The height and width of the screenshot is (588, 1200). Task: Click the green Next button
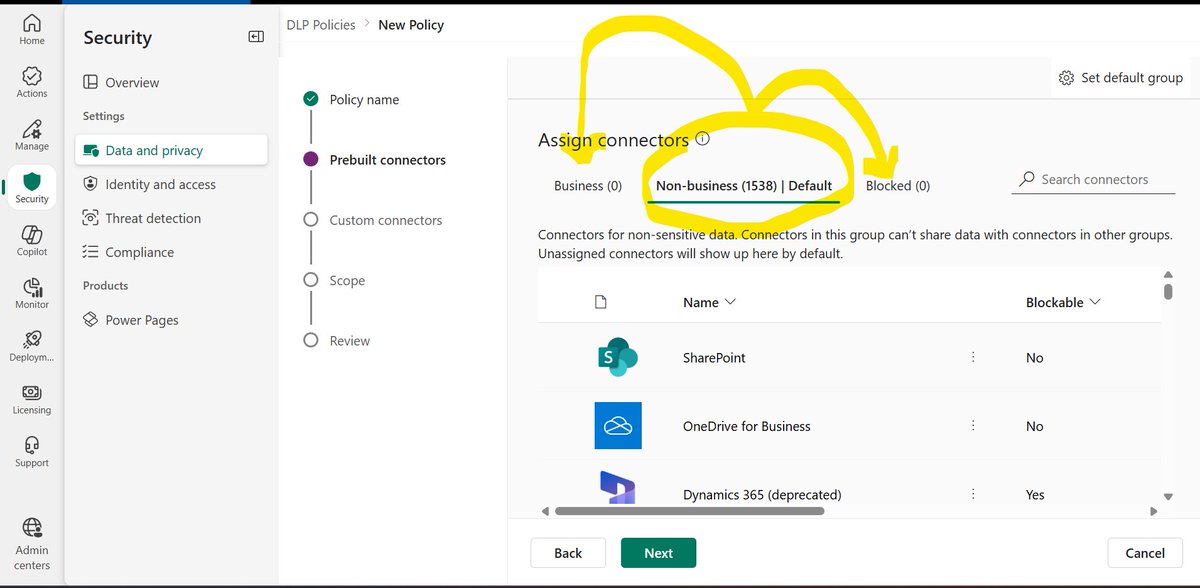658,553
